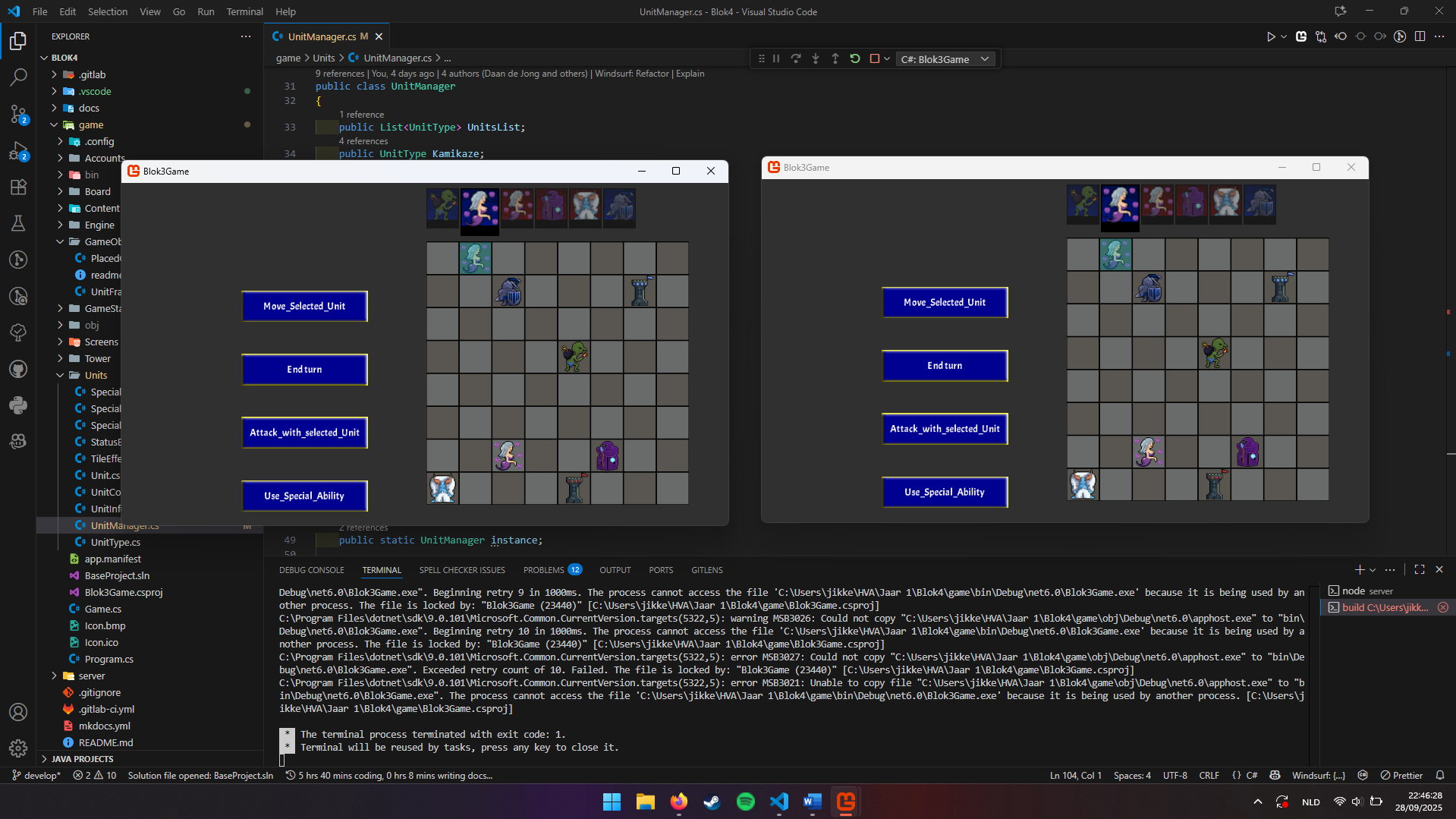Toggle maximized size of terminal panel

tap(1419, 569)
